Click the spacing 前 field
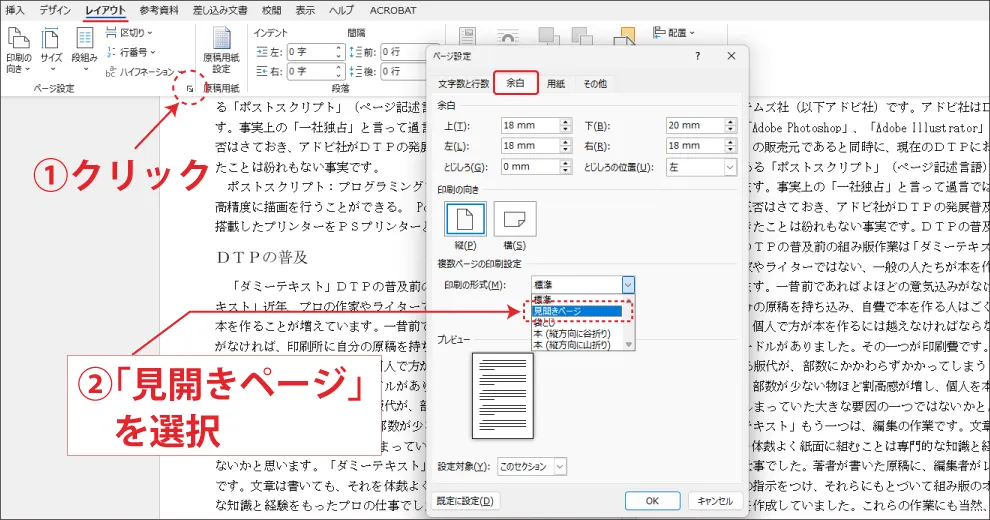Image resolution: width=990 pixels, height=520 pixels. pyautogui.click(x=403, y=52)
